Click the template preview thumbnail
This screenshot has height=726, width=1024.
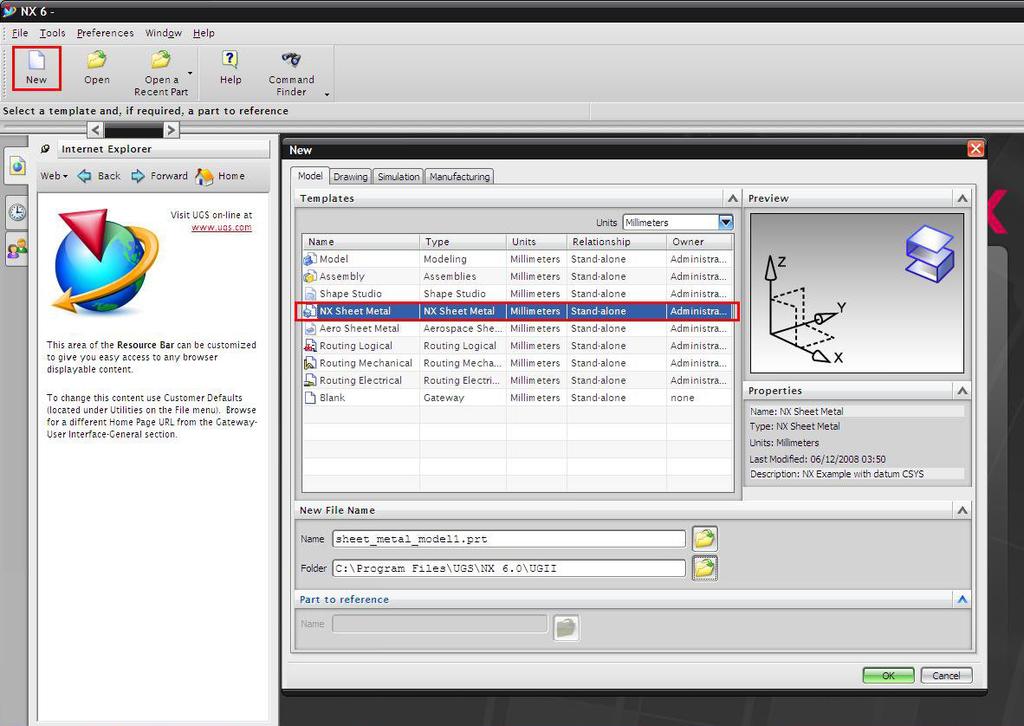(x=857, y=293)
